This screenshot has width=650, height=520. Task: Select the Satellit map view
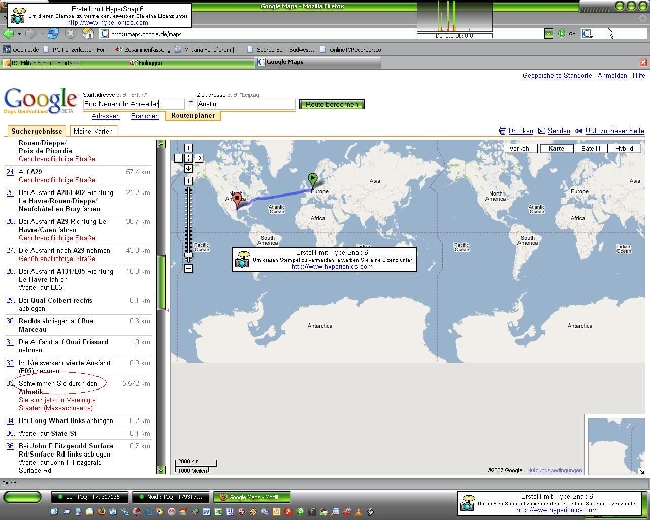pyautogui.click(x=591, y=148)
